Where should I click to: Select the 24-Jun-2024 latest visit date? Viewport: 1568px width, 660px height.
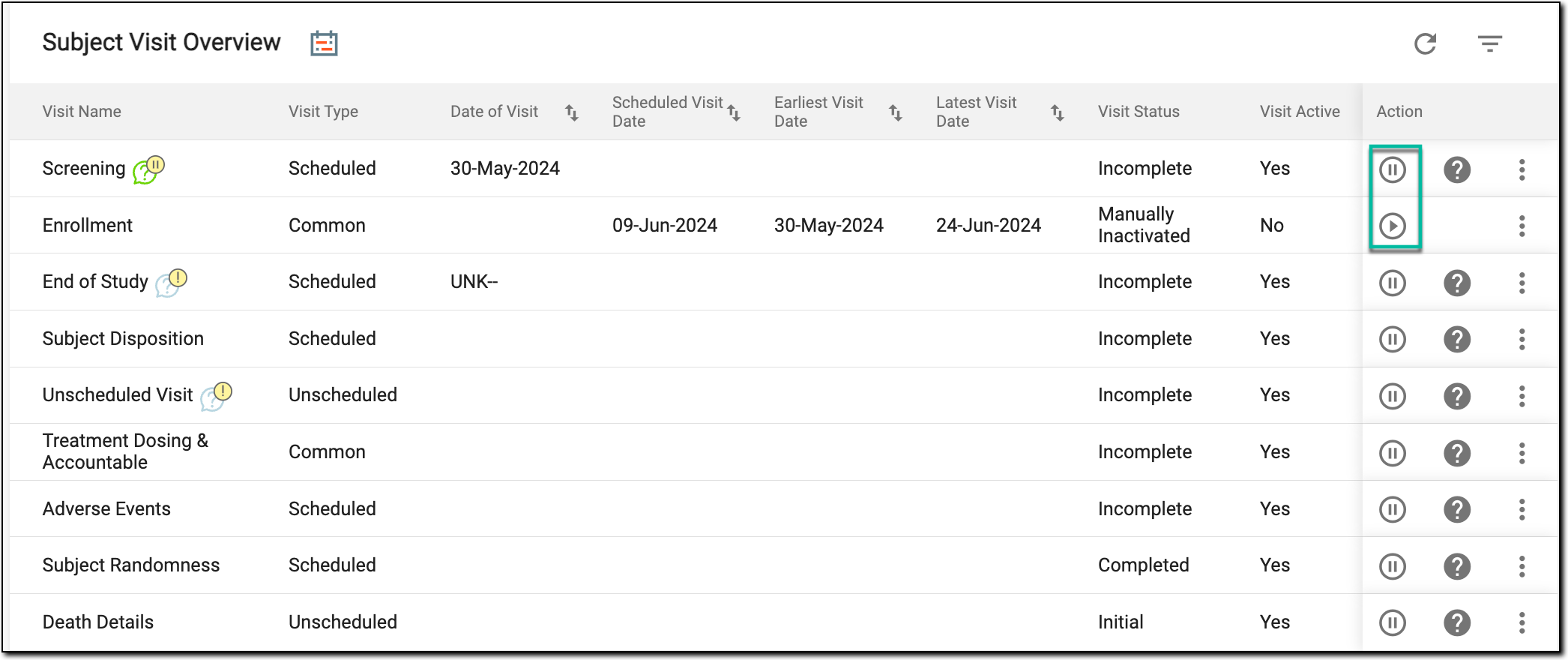click(988, 225)
